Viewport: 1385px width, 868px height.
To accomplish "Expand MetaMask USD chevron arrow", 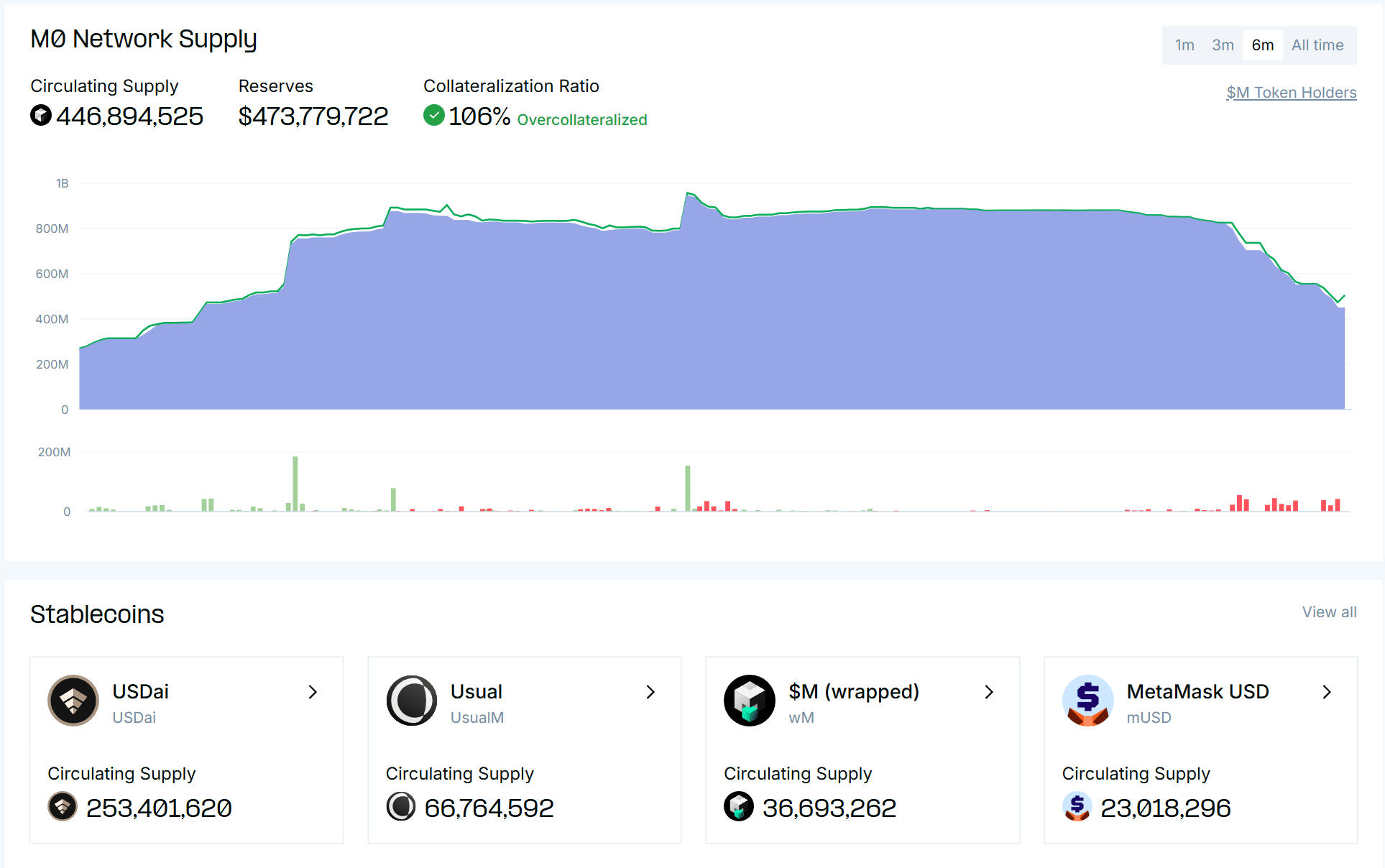I will tap(1327, 692).
